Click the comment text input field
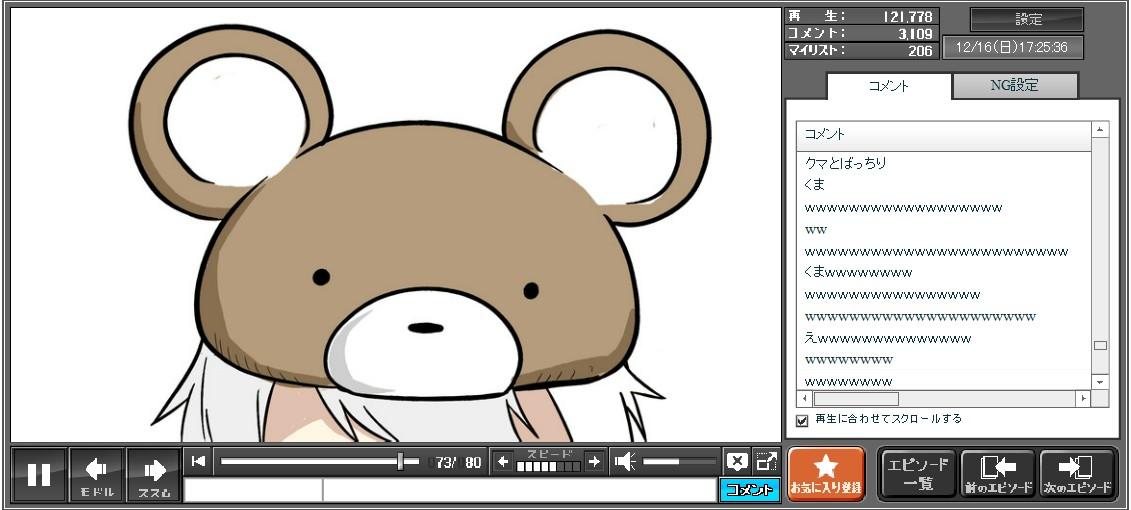This screenshot has width=1131, height=510. coord(518,490)
